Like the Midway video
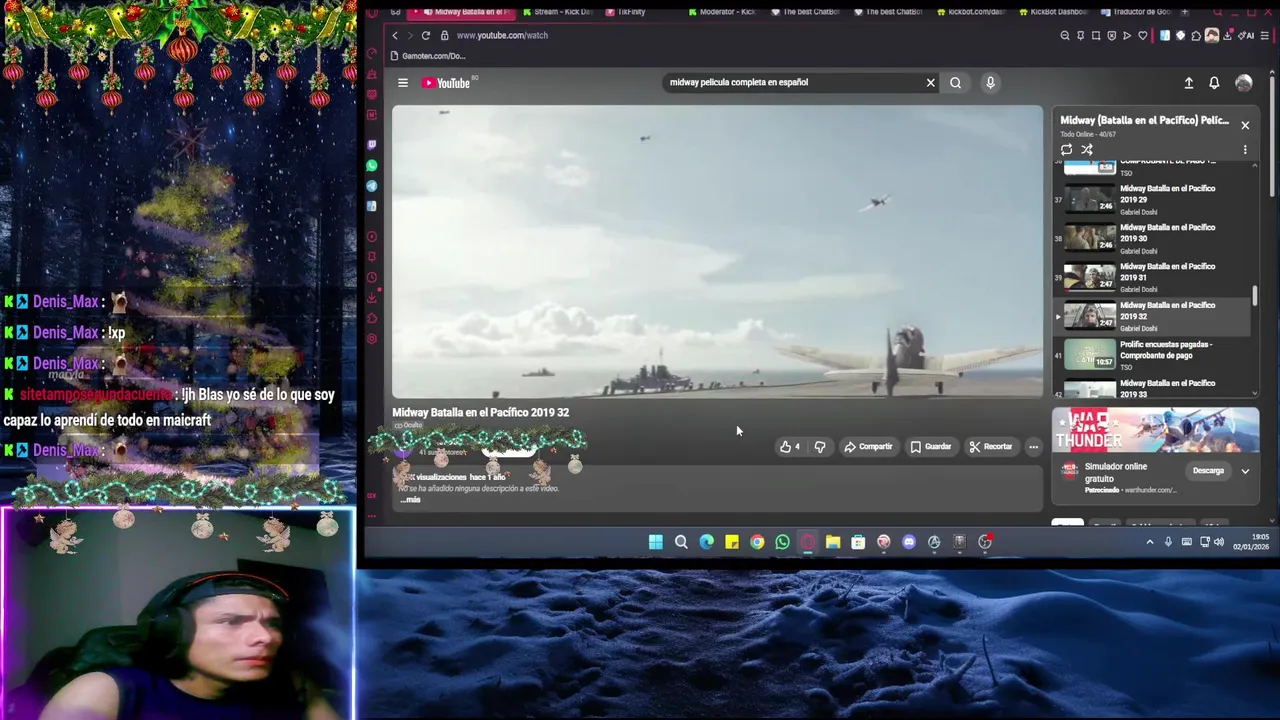The image size is (1280, 720). coord(789,447)
